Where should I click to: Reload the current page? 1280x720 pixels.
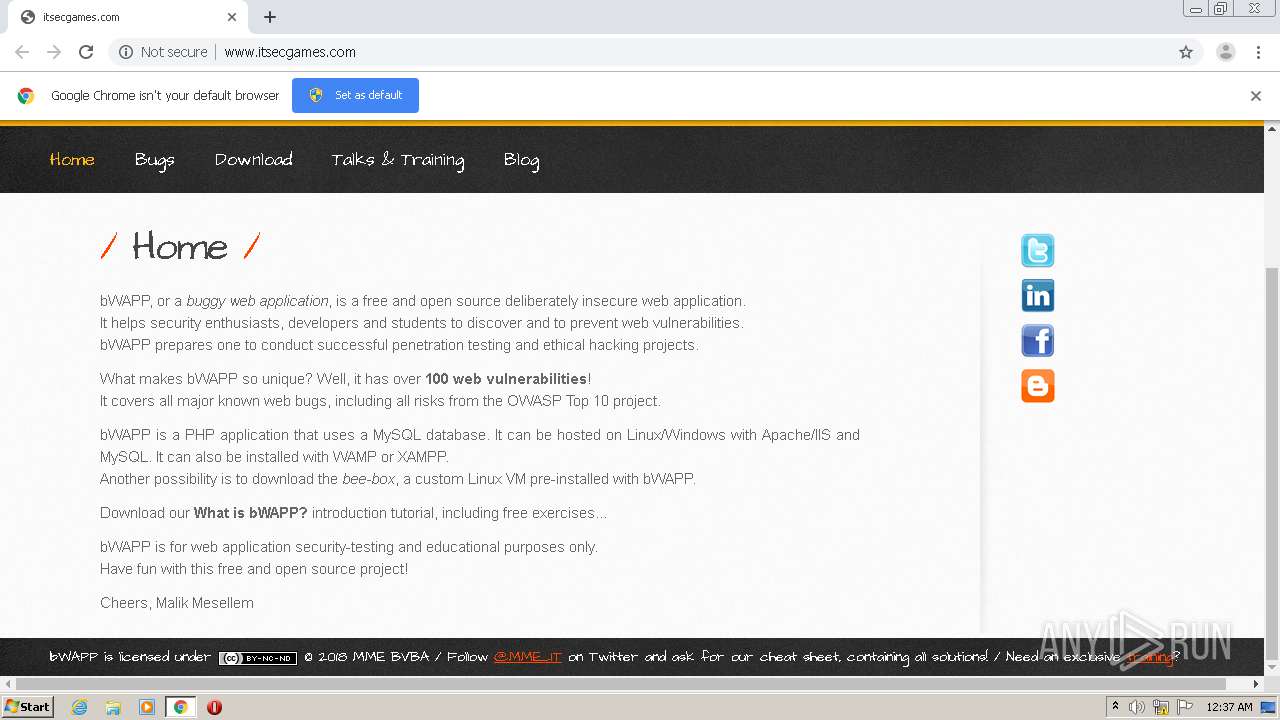tap(86, 52)
